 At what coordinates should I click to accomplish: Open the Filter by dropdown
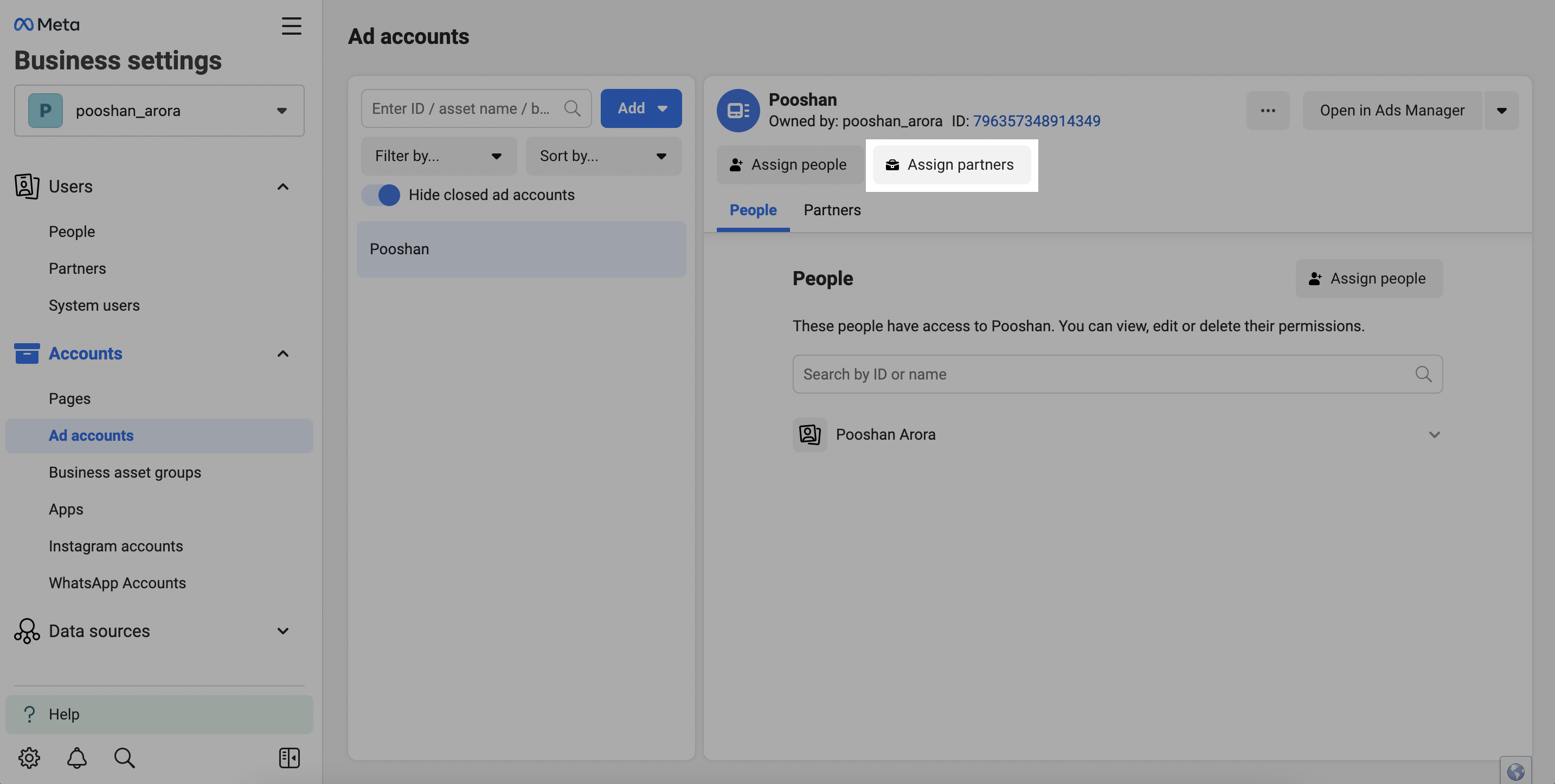point(439,156)
